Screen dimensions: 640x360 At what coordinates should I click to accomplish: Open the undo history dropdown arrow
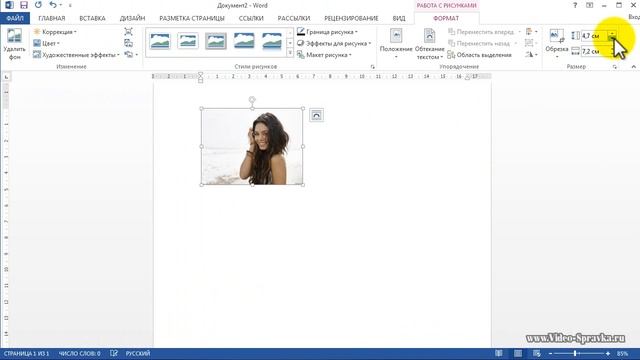click(61, 5)
